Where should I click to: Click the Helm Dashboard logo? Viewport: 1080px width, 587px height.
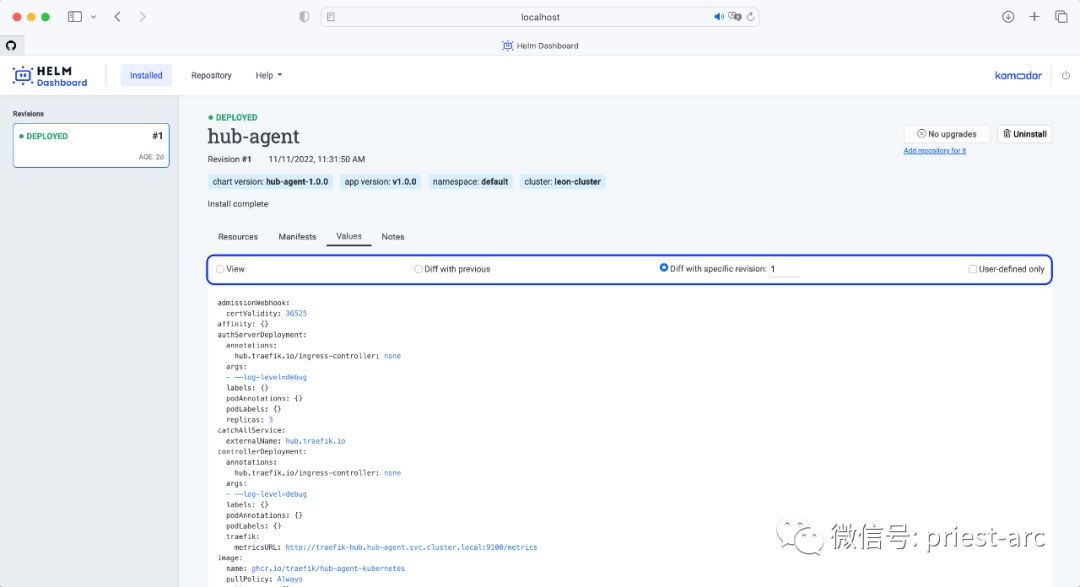[x=50, y=76]
